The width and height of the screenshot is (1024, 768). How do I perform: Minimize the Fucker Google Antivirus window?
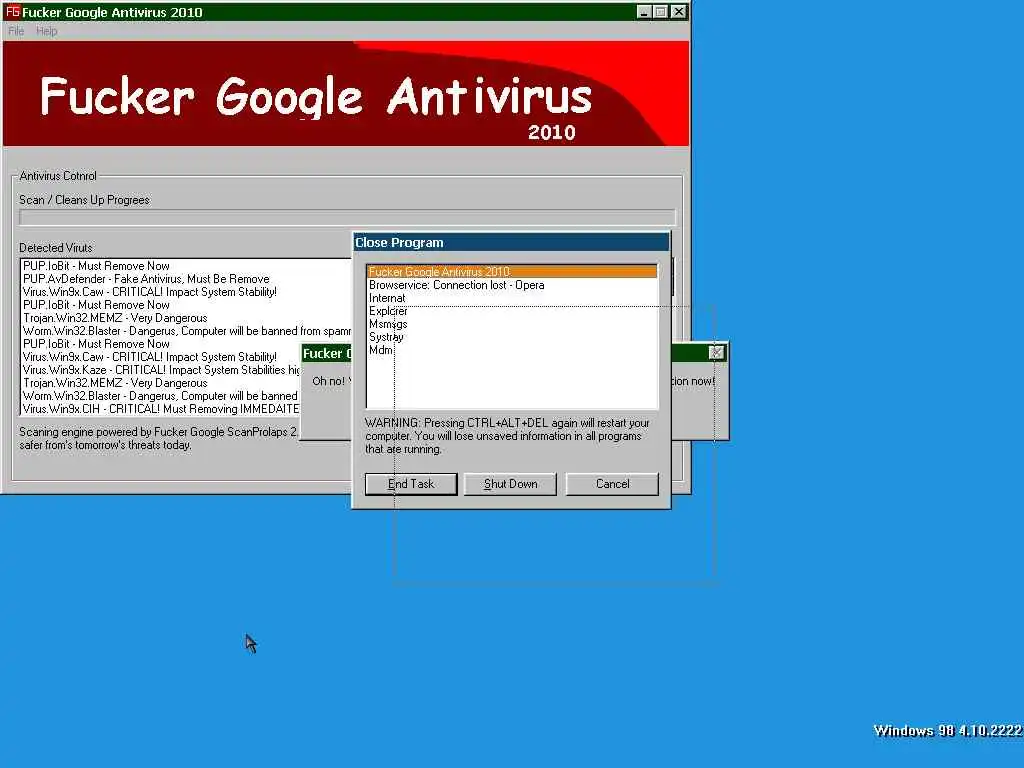[x=643, y=12]
